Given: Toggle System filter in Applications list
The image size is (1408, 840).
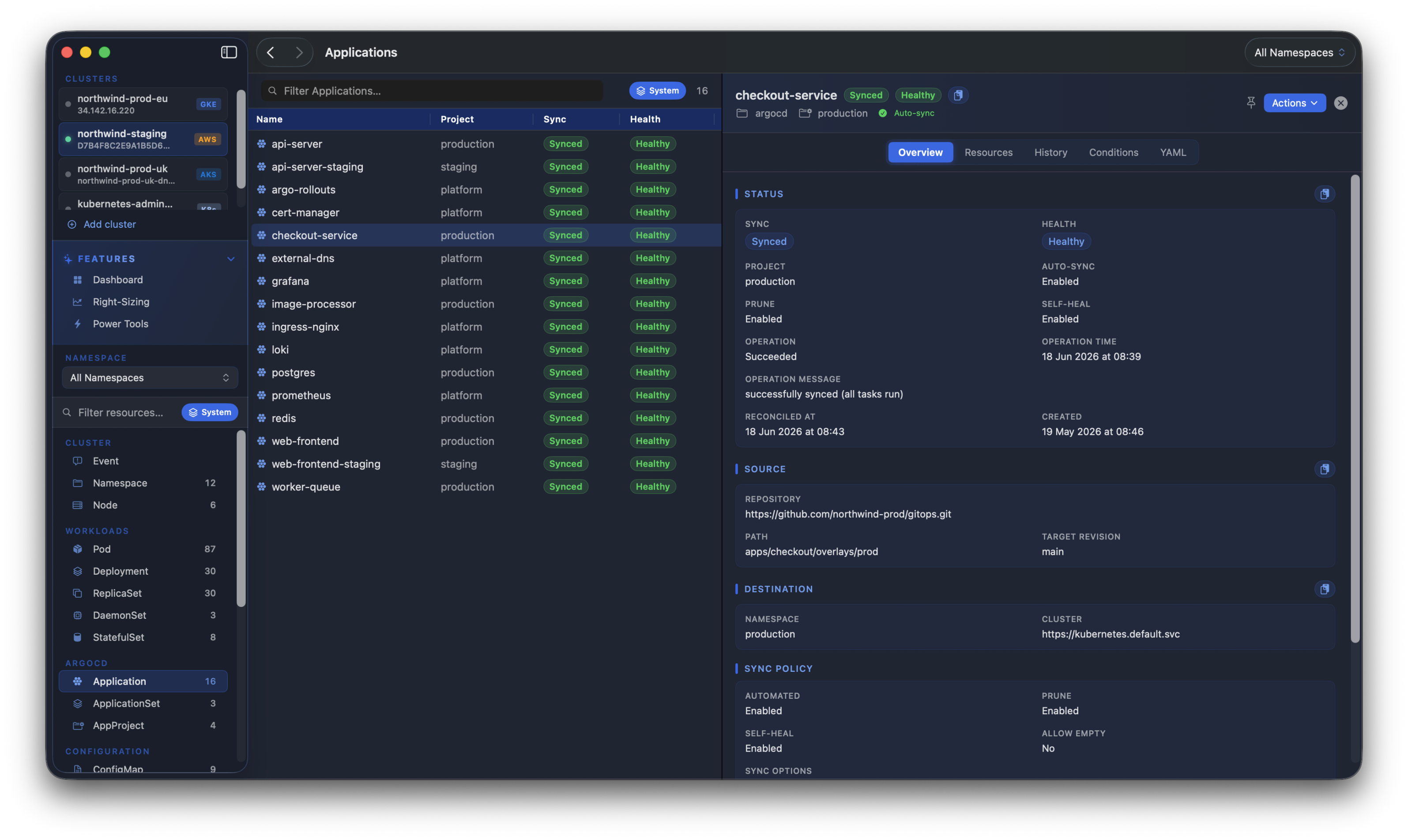Looking at the screenshot, I should pos(657,90).
